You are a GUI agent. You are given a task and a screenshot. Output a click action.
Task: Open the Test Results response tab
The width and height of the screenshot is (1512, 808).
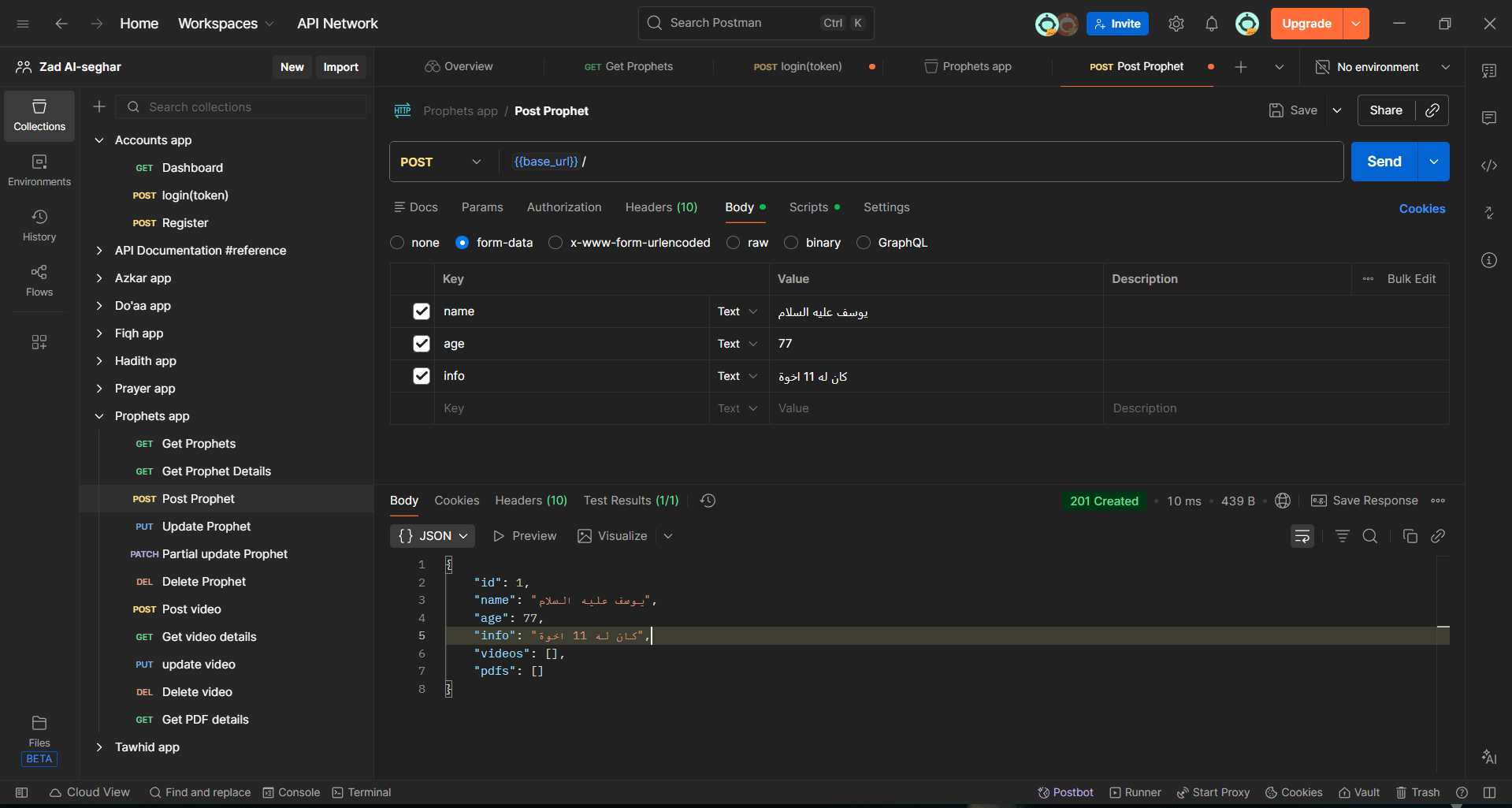click(x=630, y=501)
